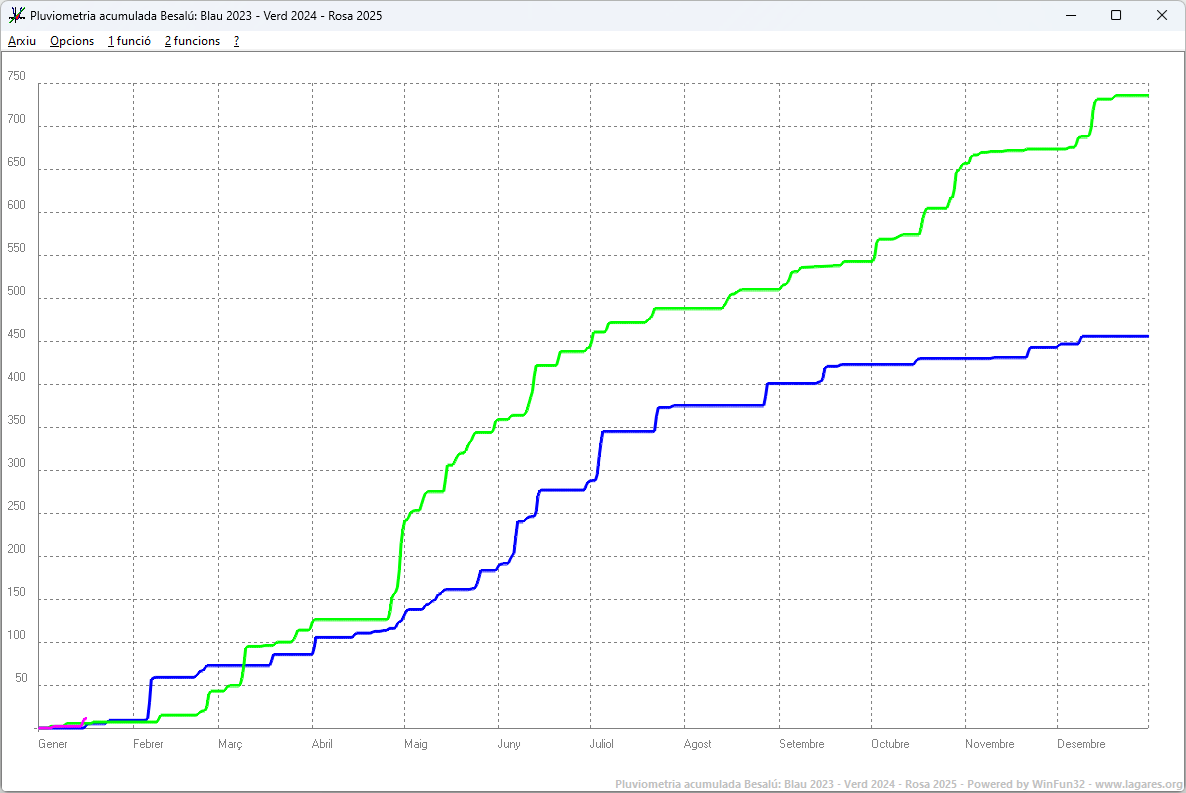The width and height of the screenshot is (1186, 793).
Task: Open the Opcions menu
Action: (72, 41)
